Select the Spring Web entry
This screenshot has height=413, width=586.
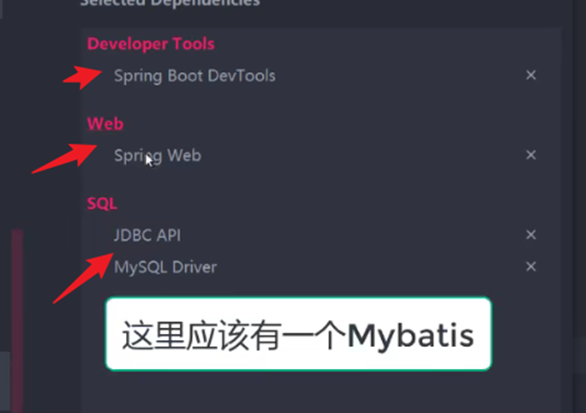[x=157, y=155]
